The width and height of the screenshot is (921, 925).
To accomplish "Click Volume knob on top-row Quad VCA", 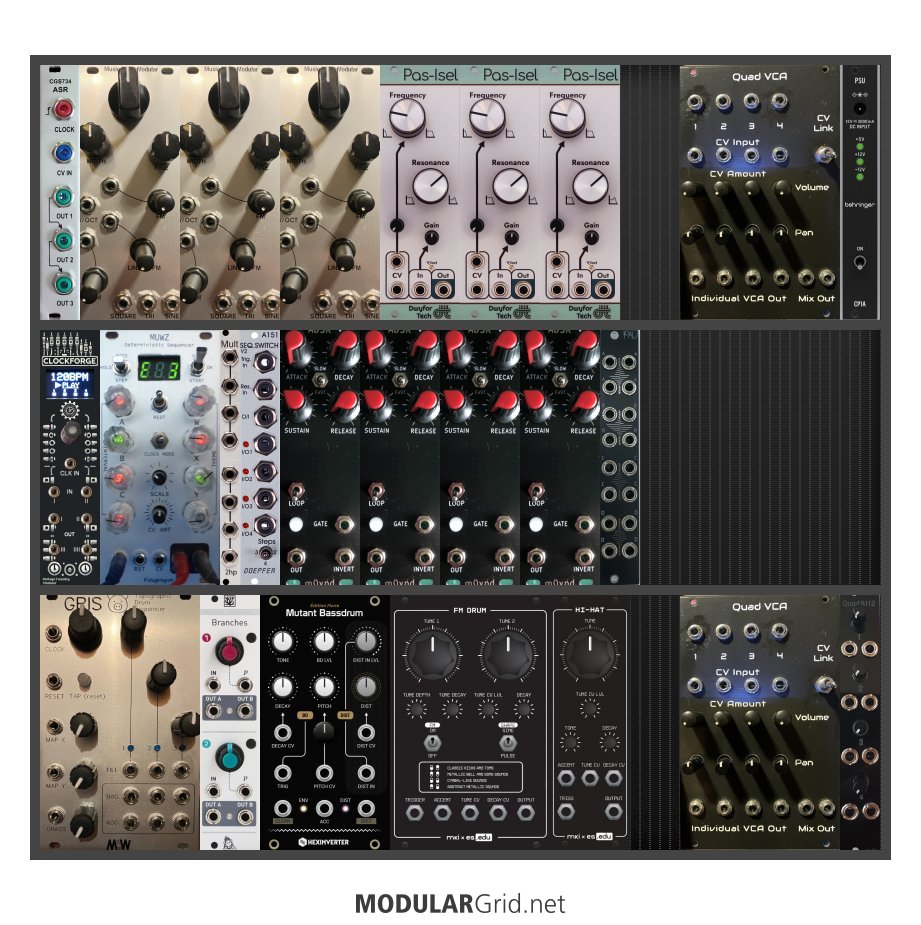I will 782,188.
